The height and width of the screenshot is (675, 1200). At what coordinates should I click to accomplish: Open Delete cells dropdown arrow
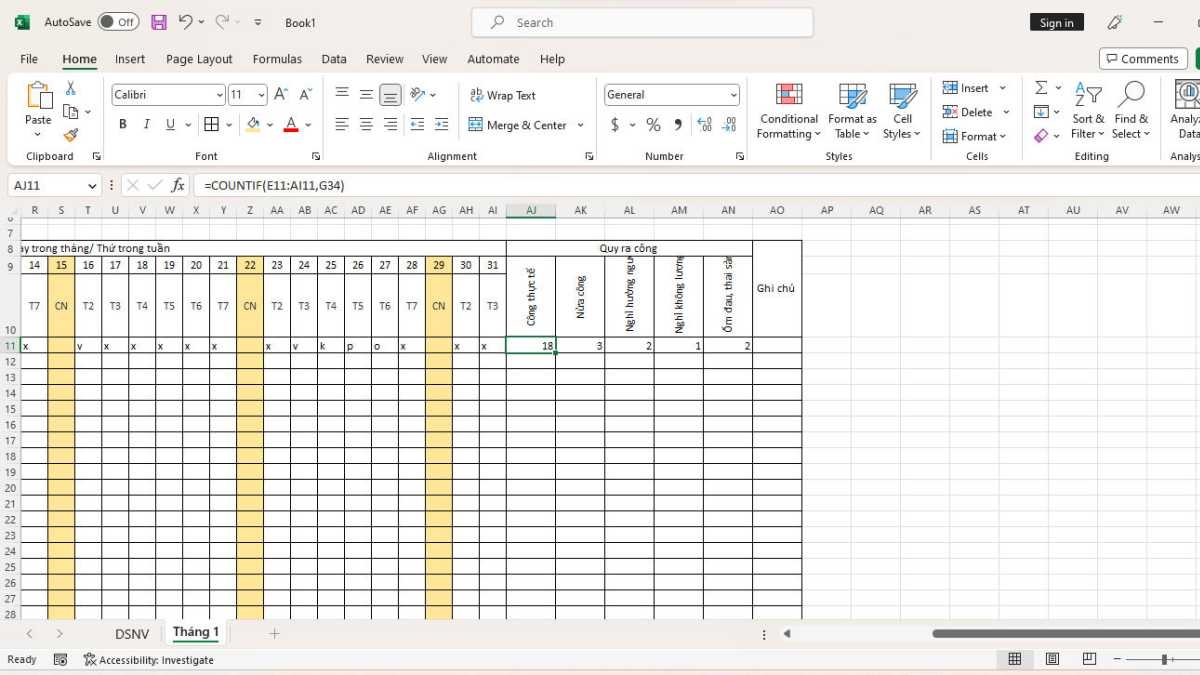(1006, 112)
